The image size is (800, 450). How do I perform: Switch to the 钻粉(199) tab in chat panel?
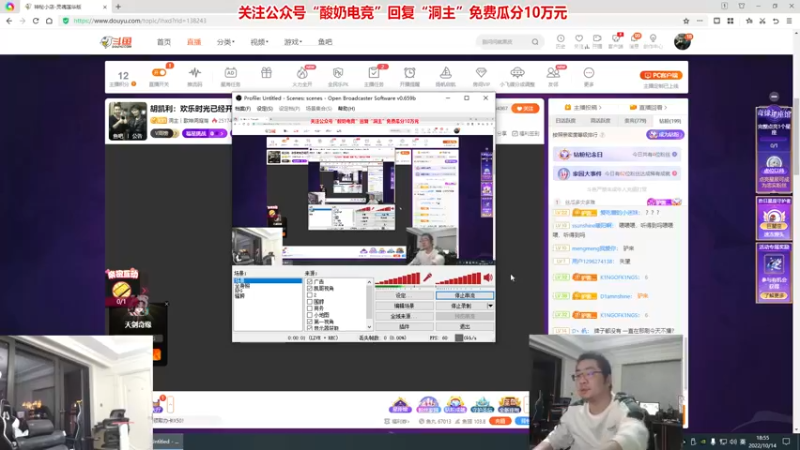[x=669, y=121]
